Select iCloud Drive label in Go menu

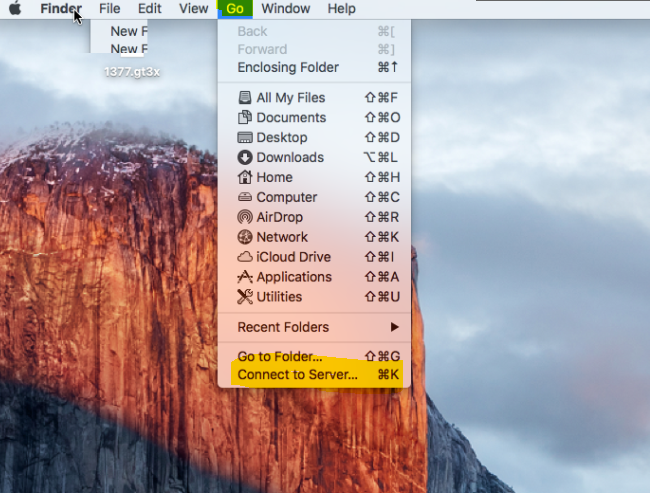294,257
